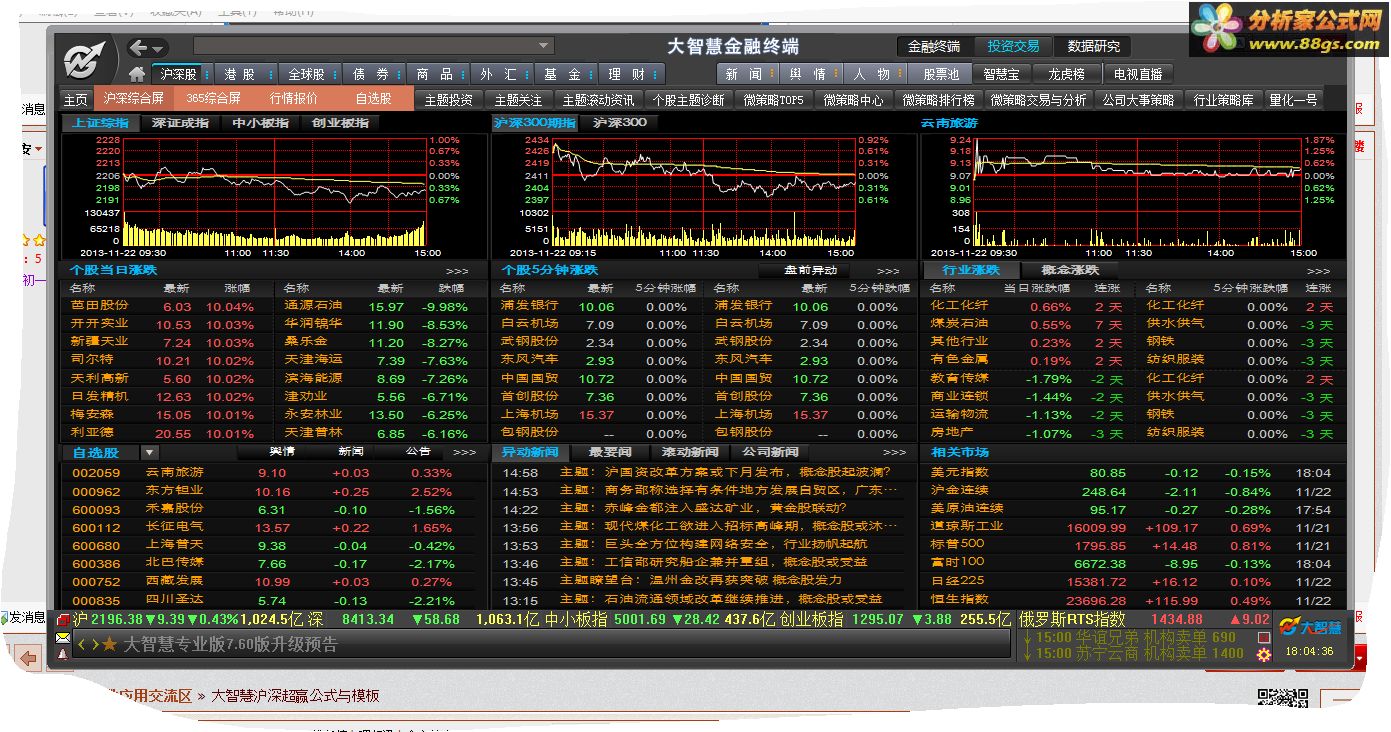Switch to the 滚动新闻 news tab
The image size is (1391, 732).
tap(690, 452)
